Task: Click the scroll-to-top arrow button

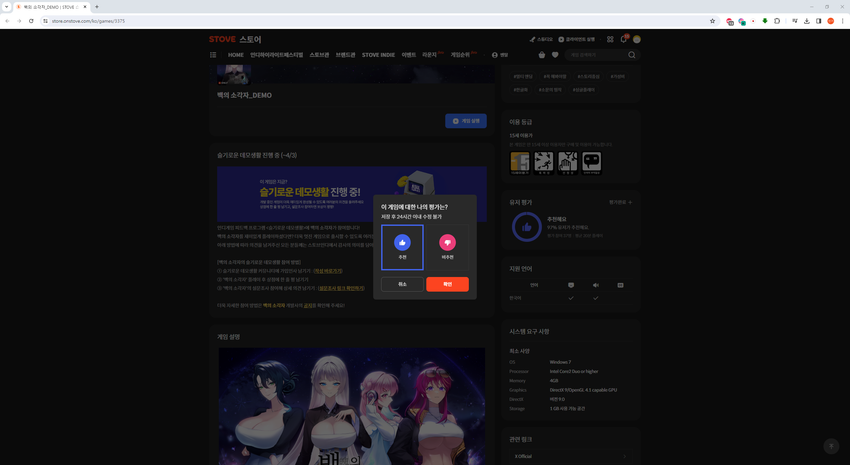Action: [831, 446]
